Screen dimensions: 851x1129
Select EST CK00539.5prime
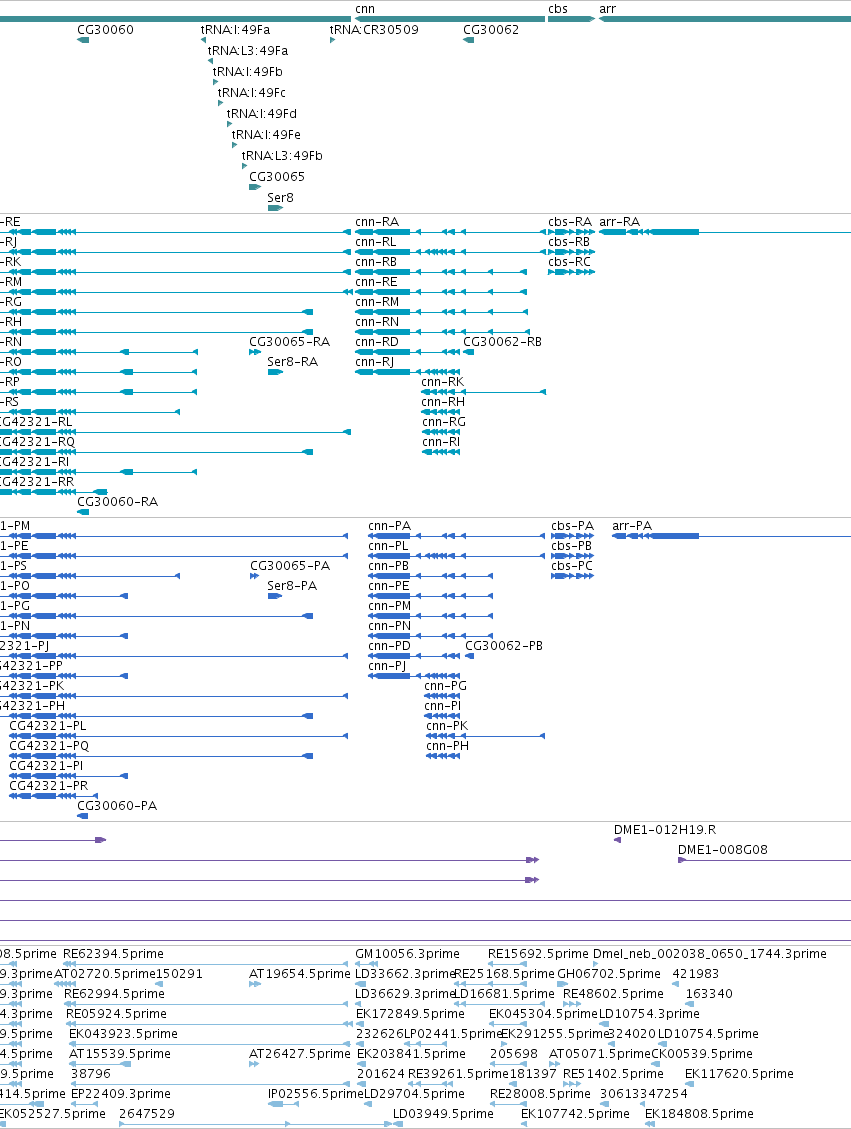[x=702, y=1054]
